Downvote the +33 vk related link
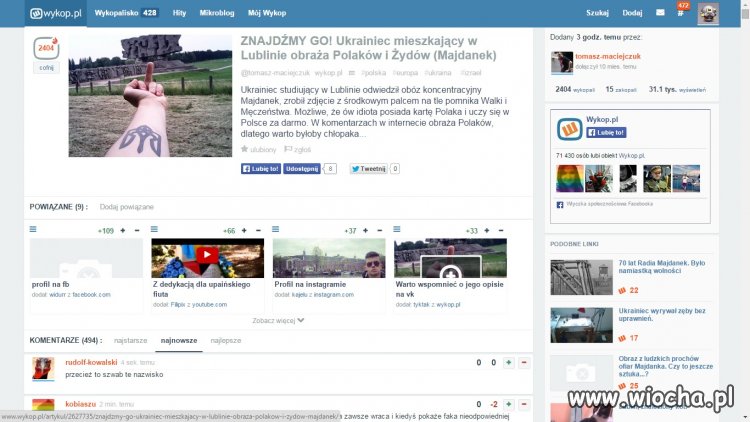Screen dimensions: 750x422 click(501, 231)
